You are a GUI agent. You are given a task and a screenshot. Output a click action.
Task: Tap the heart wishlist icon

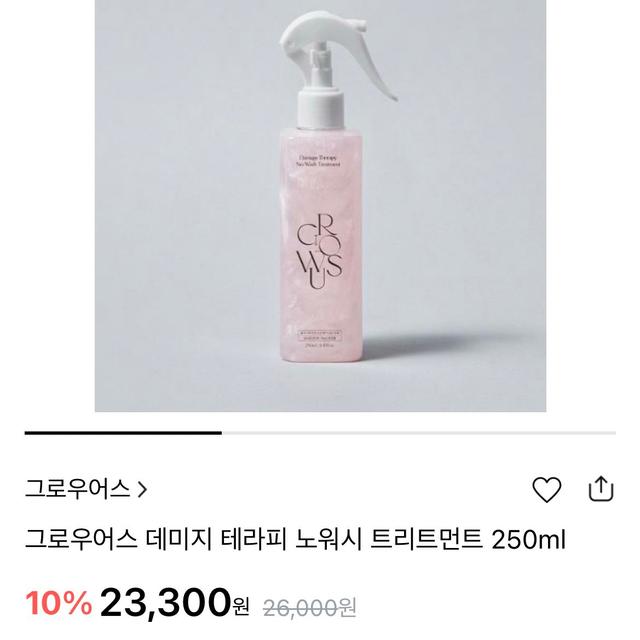pyautogui.click(x=547, y=489)
